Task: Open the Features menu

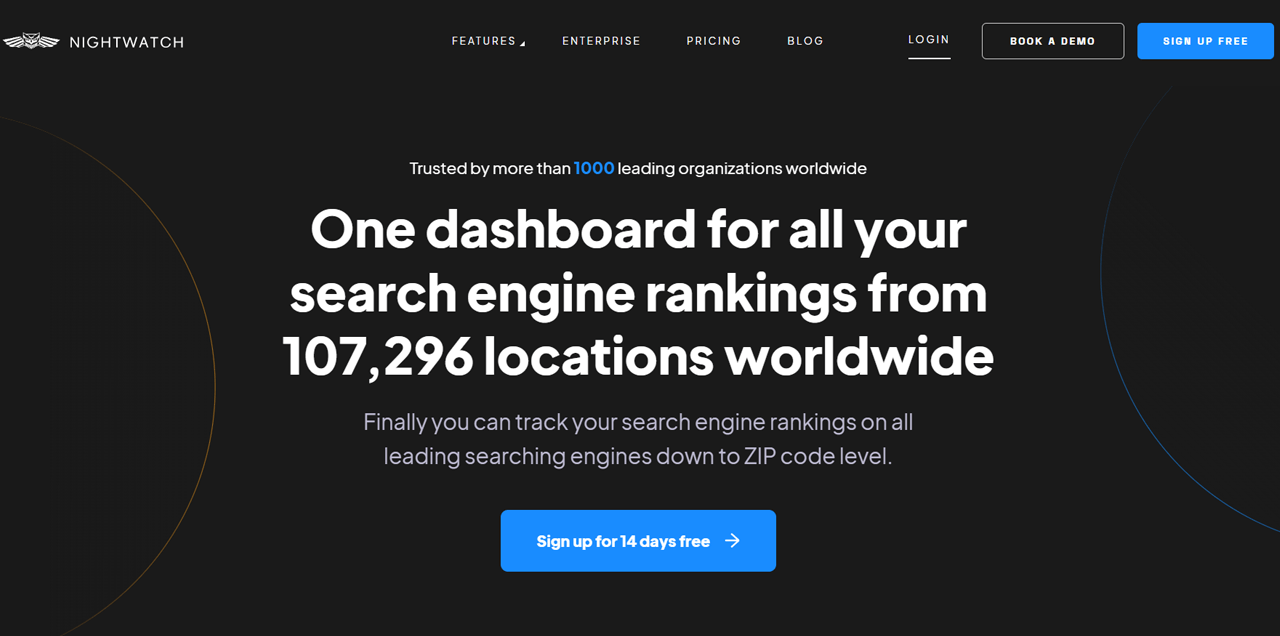Action: pyautogui.click(x=483, y=41)
